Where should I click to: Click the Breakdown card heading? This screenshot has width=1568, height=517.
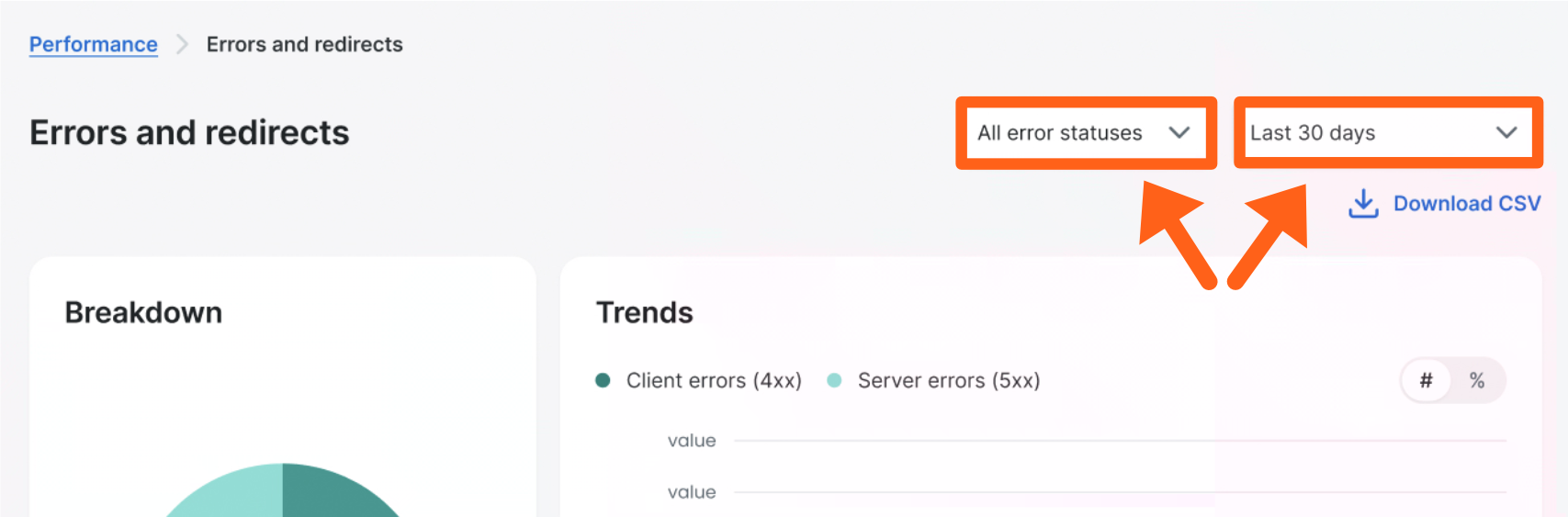(143, 312)
